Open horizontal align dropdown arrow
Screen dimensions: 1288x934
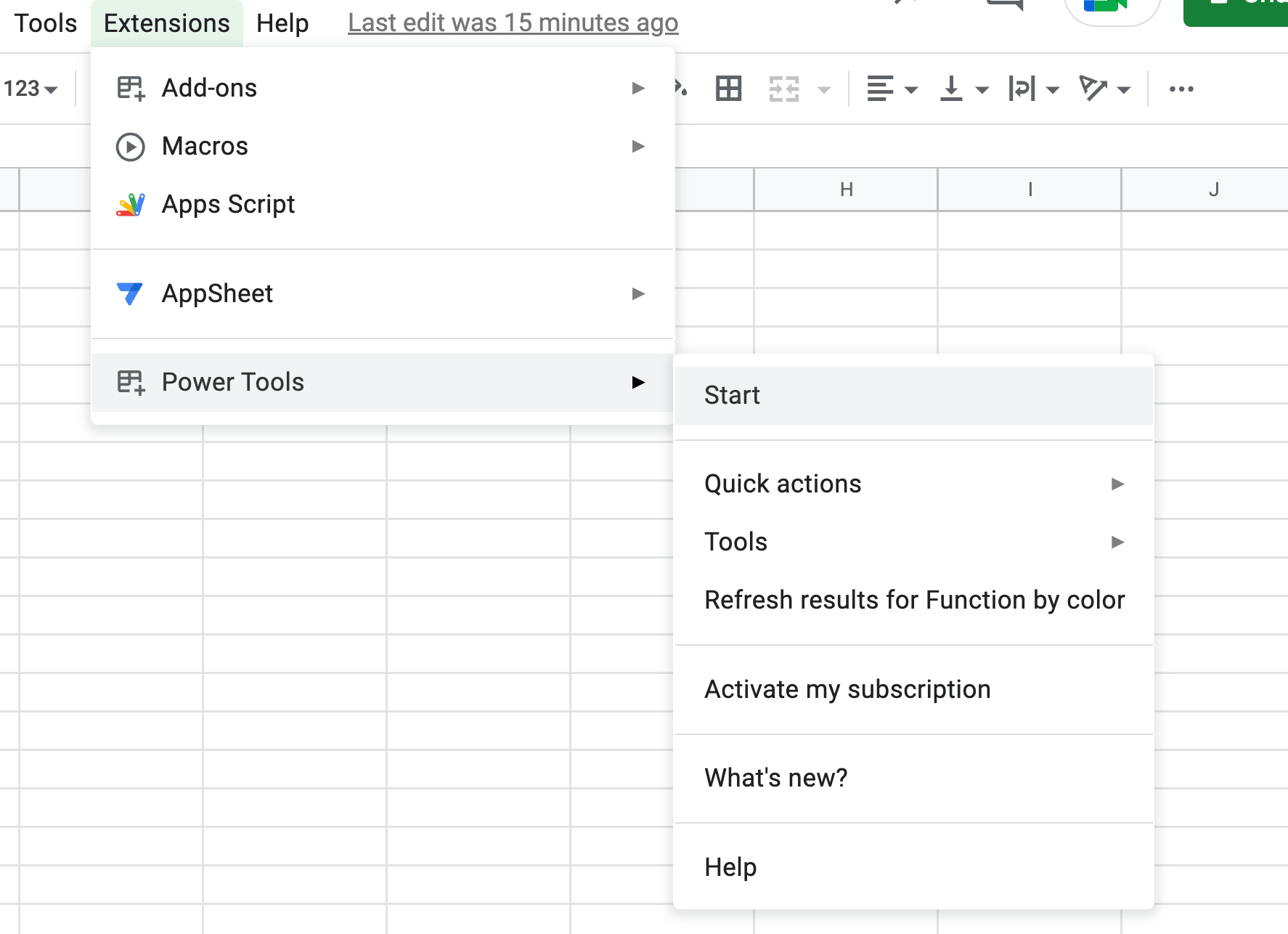(911, 90)
